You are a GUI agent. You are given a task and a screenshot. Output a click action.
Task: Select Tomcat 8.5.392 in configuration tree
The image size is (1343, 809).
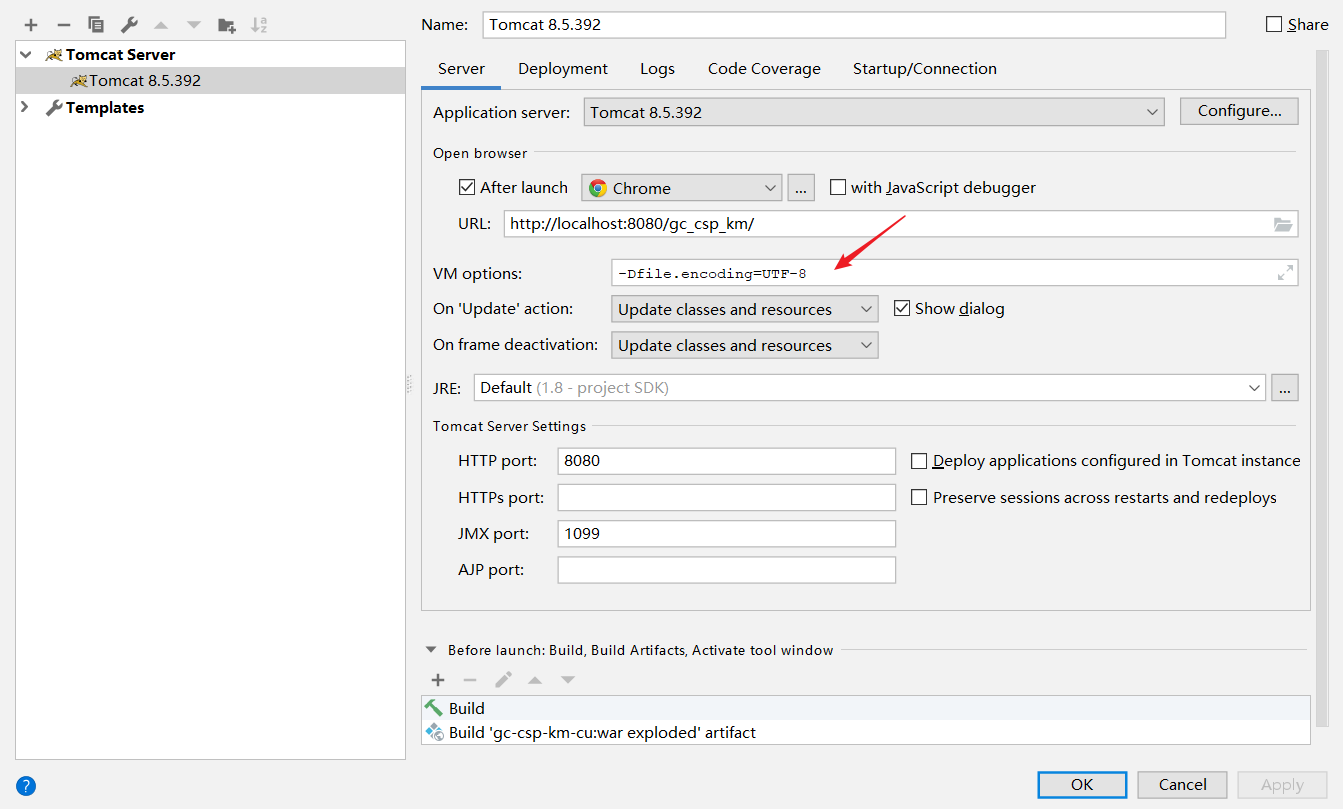(x=210, y=81)
